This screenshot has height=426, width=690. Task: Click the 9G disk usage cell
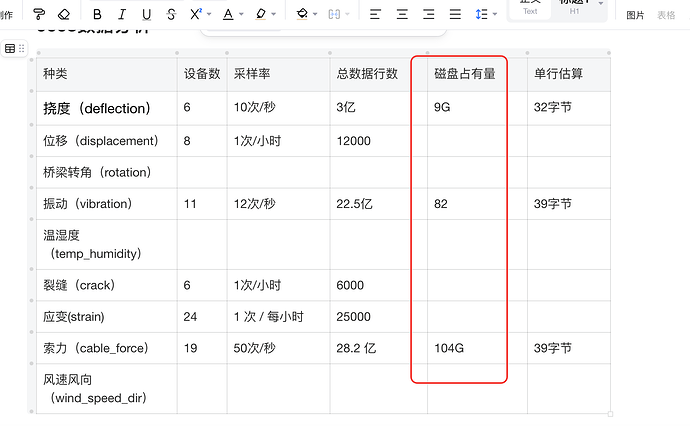tap(477, 108)
